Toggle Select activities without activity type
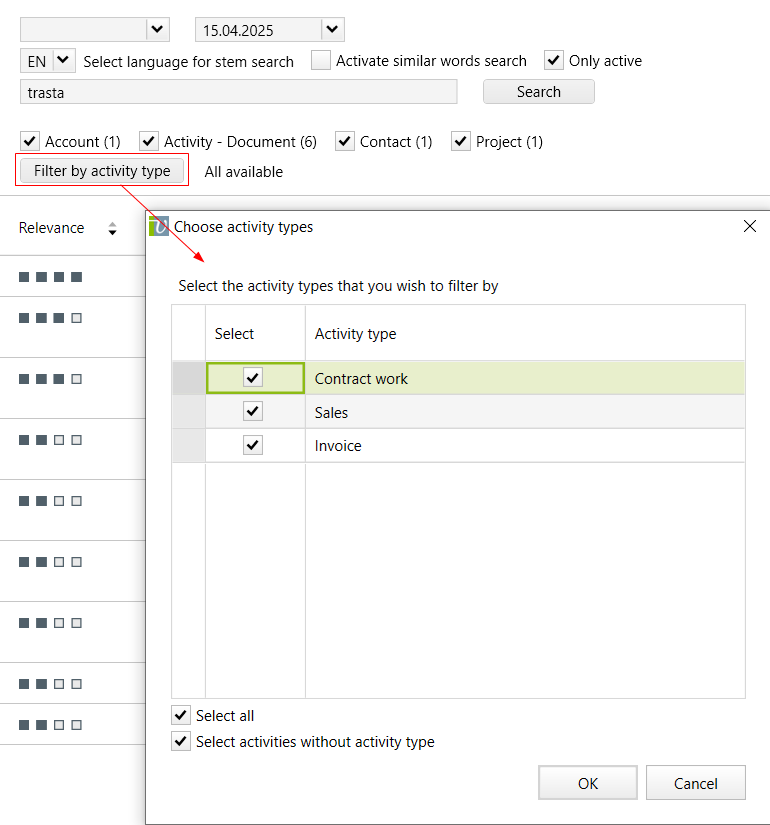The height and width of the screenshot is (825, 770). (181, 742)
